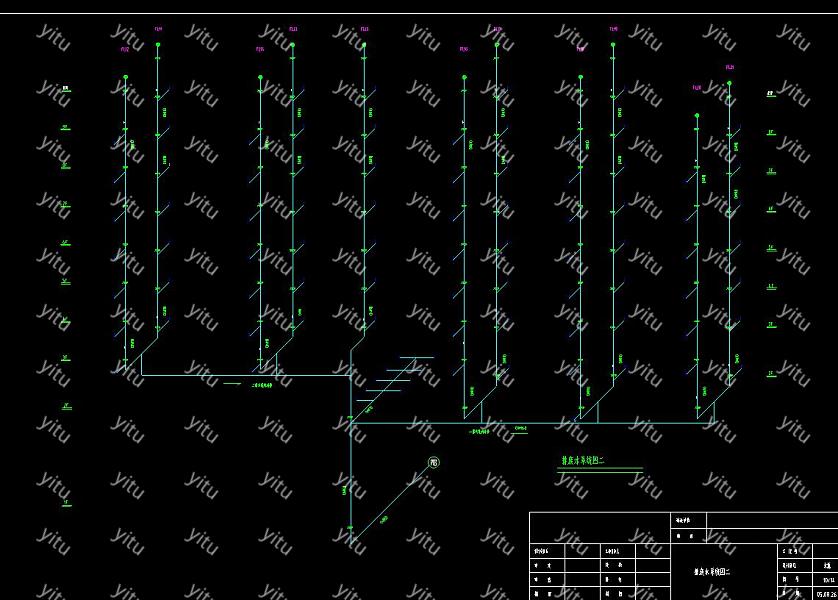The width and height of the screenshot is (838, 600).
Task: Select the white drawing title inside the title block
Action: 712,572
